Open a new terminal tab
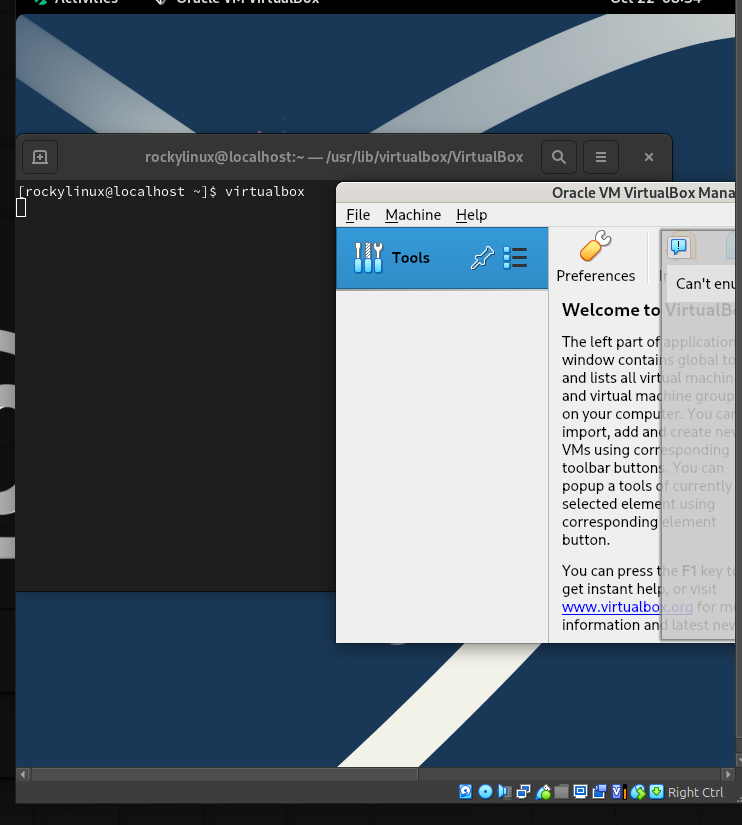The image size is (742, 825). 40,157
